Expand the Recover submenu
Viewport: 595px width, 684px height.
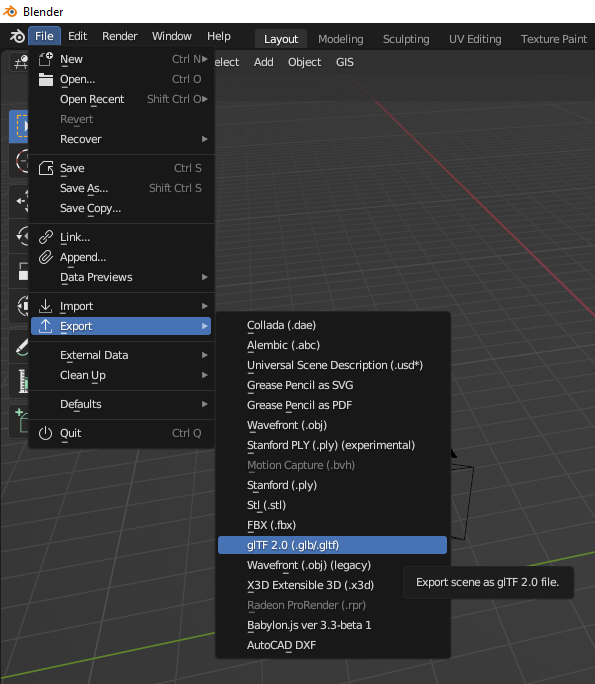(x=205, y=139)
